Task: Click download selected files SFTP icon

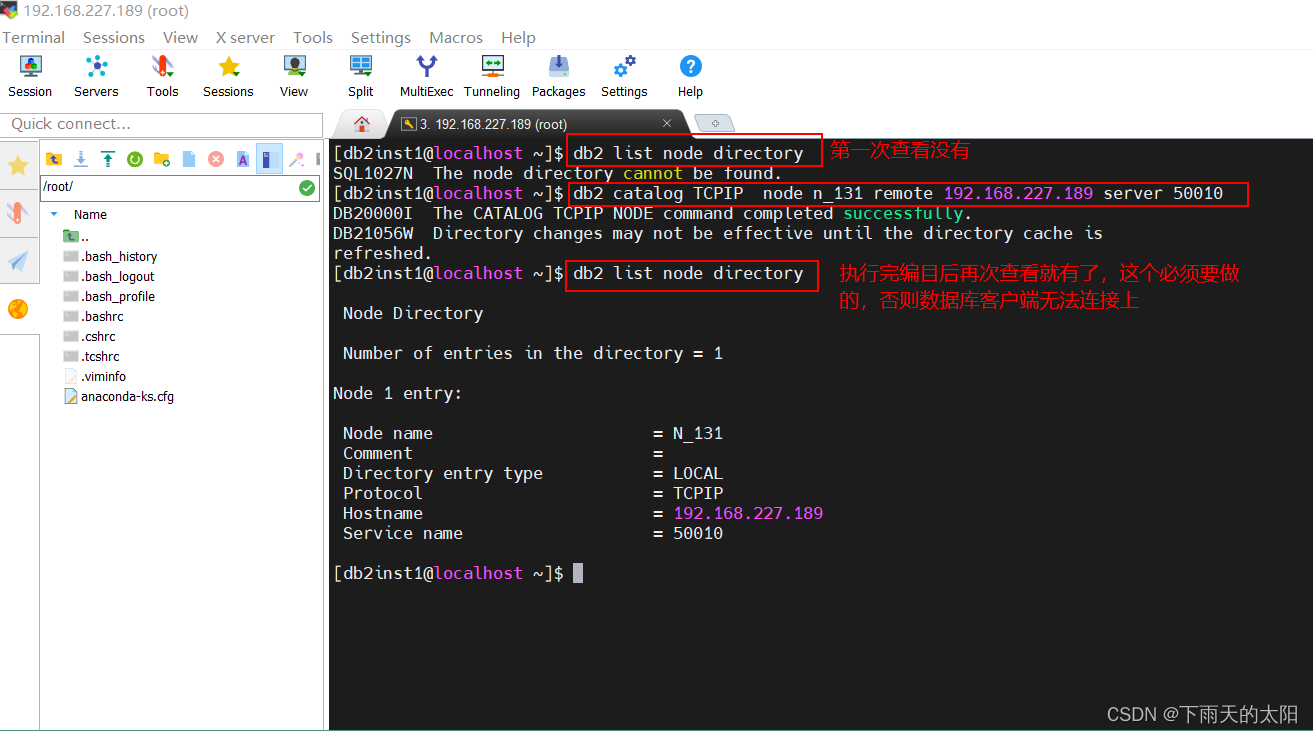Action: [x=81, y=159]
